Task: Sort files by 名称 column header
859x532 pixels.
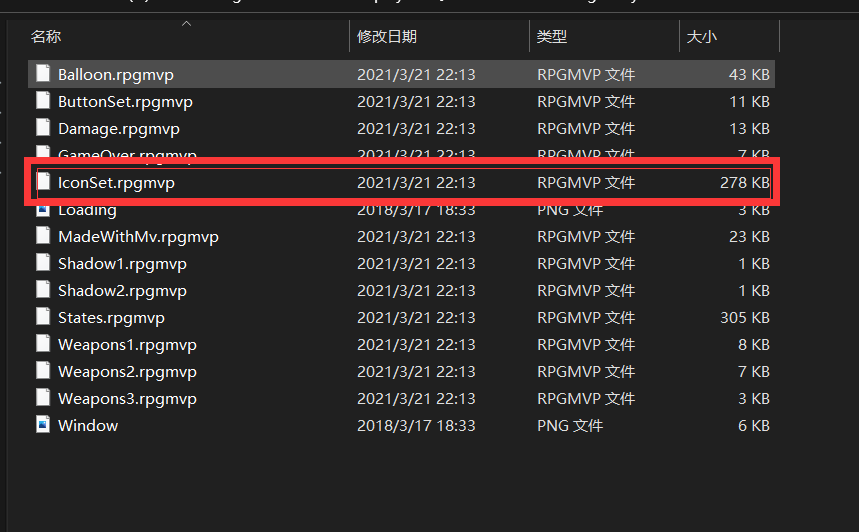Action: [46, 37]
